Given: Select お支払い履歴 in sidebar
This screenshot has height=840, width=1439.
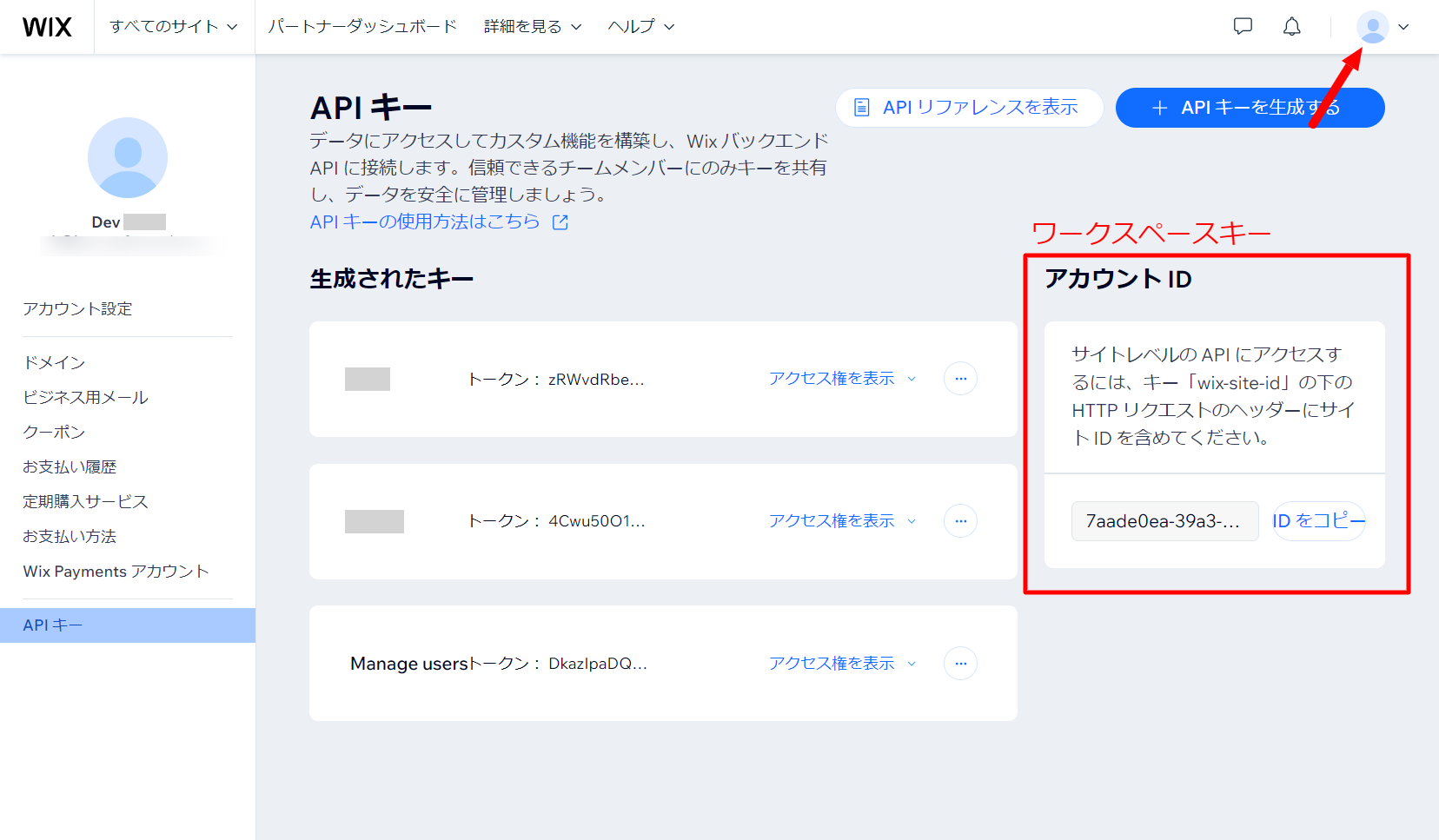Looking at the screenshot, I should 70,467.
